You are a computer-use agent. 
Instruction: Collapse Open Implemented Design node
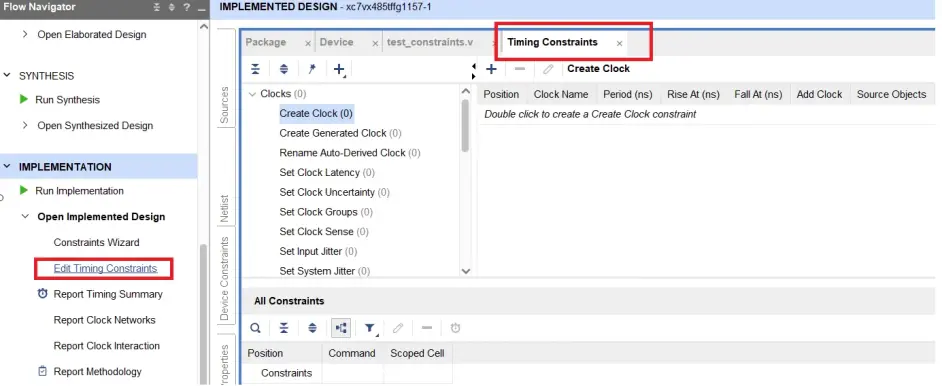coord(25,216)
